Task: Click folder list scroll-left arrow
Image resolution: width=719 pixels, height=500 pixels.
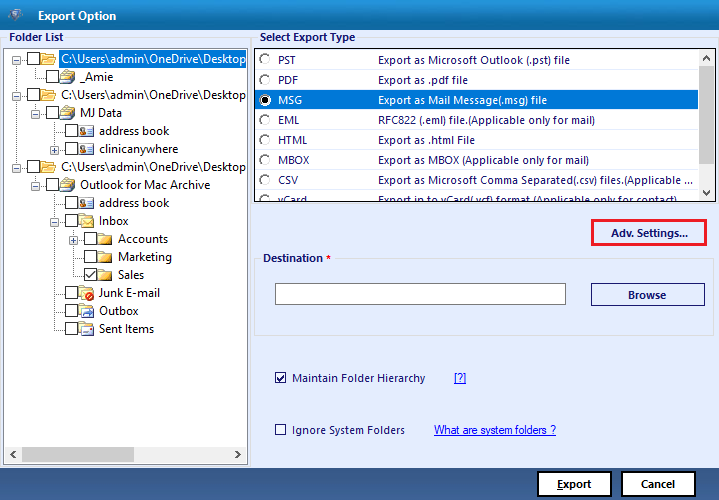Action: point(13,455)
